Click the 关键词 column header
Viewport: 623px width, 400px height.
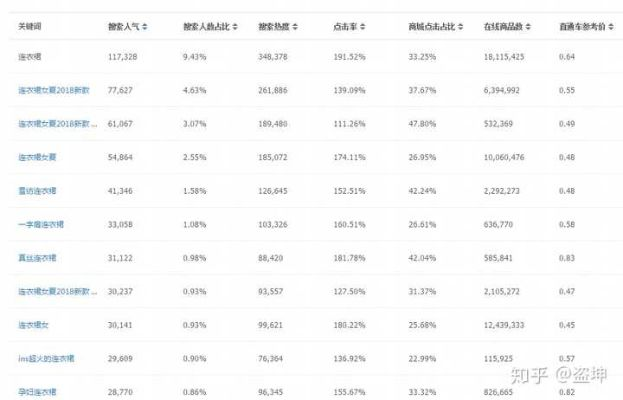click(x=30, y=26)
